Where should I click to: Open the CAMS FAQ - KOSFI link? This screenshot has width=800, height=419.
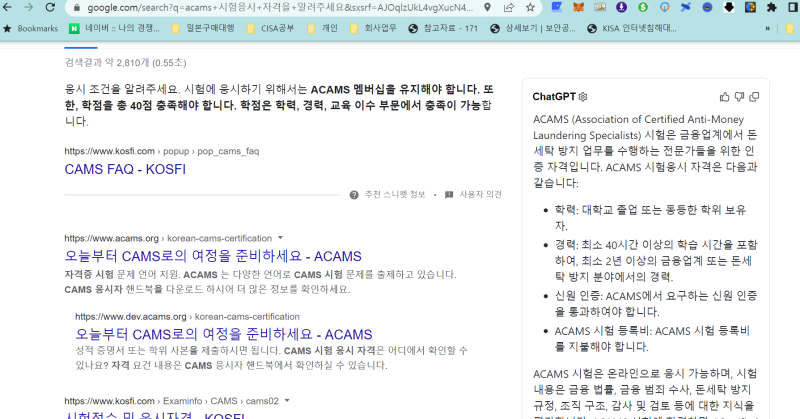tap(125, 169)
